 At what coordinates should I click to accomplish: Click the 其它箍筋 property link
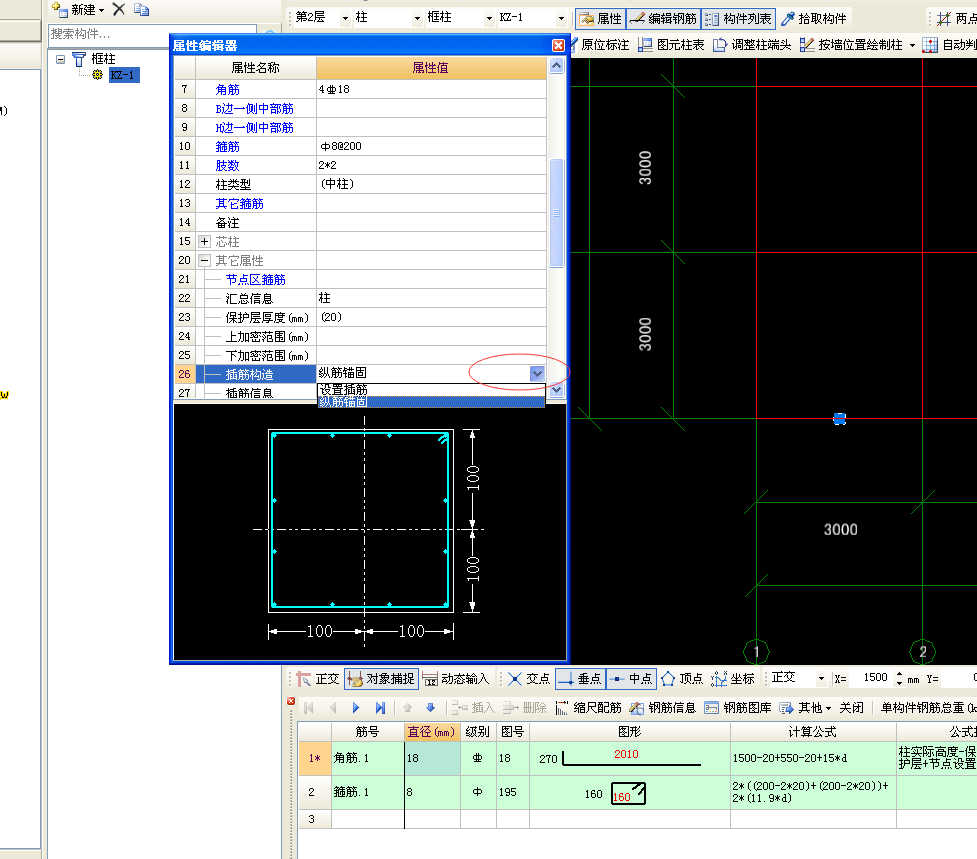click(239, 204)
